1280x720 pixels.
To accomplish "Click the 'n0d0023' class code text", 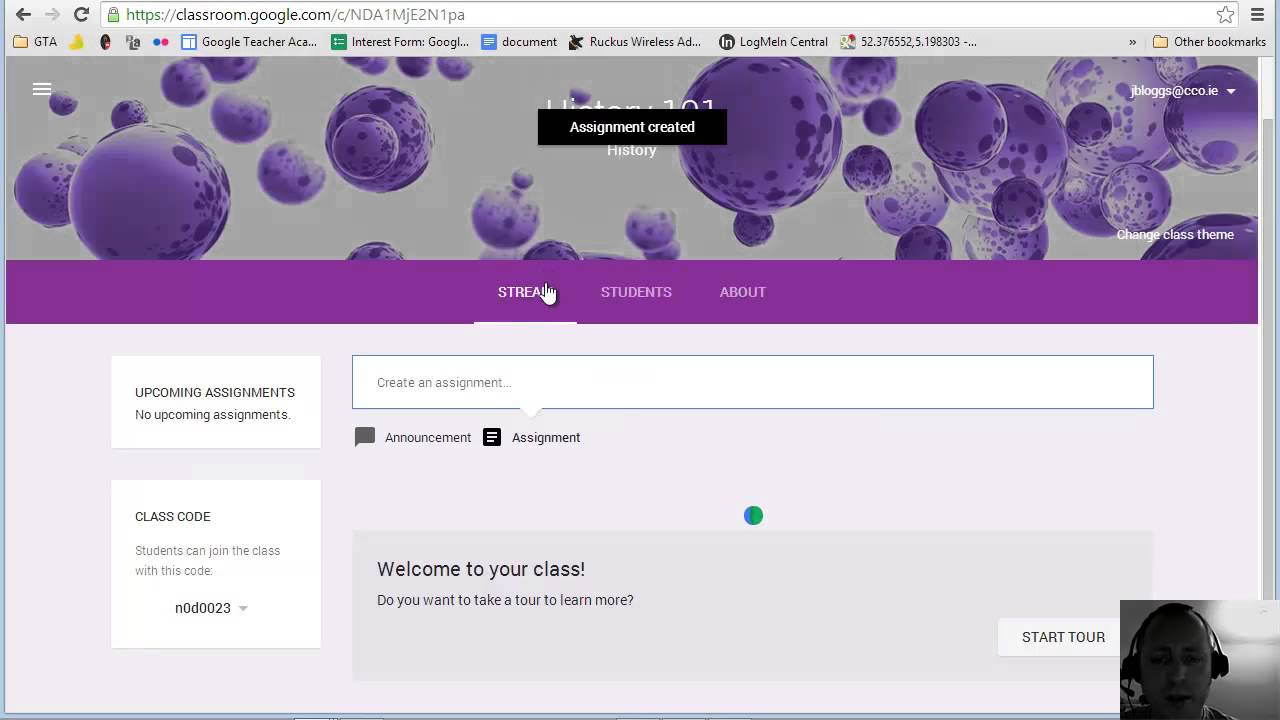I will (202, 608).
